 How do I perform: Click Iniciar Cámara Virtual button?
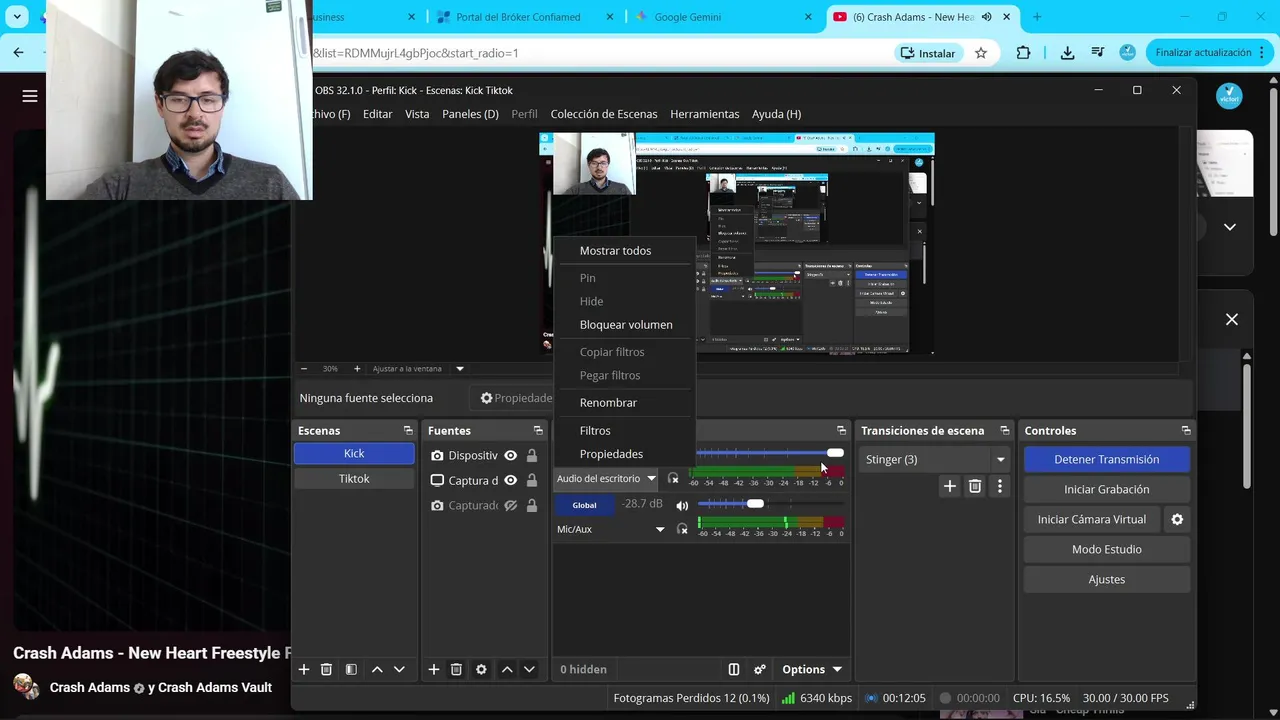[1092, 519]
